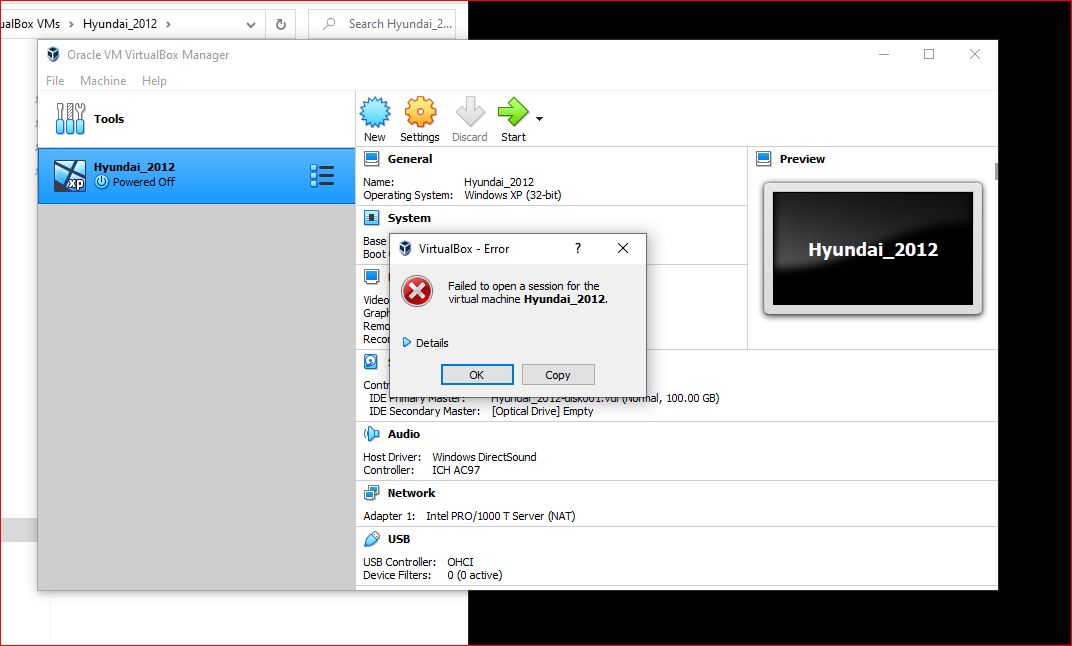Click Hyundai_2012 in the Explorer breadcrumb path
This screenshot has width=1072, height=646.
pyautogui.click(x=120, y=24)
